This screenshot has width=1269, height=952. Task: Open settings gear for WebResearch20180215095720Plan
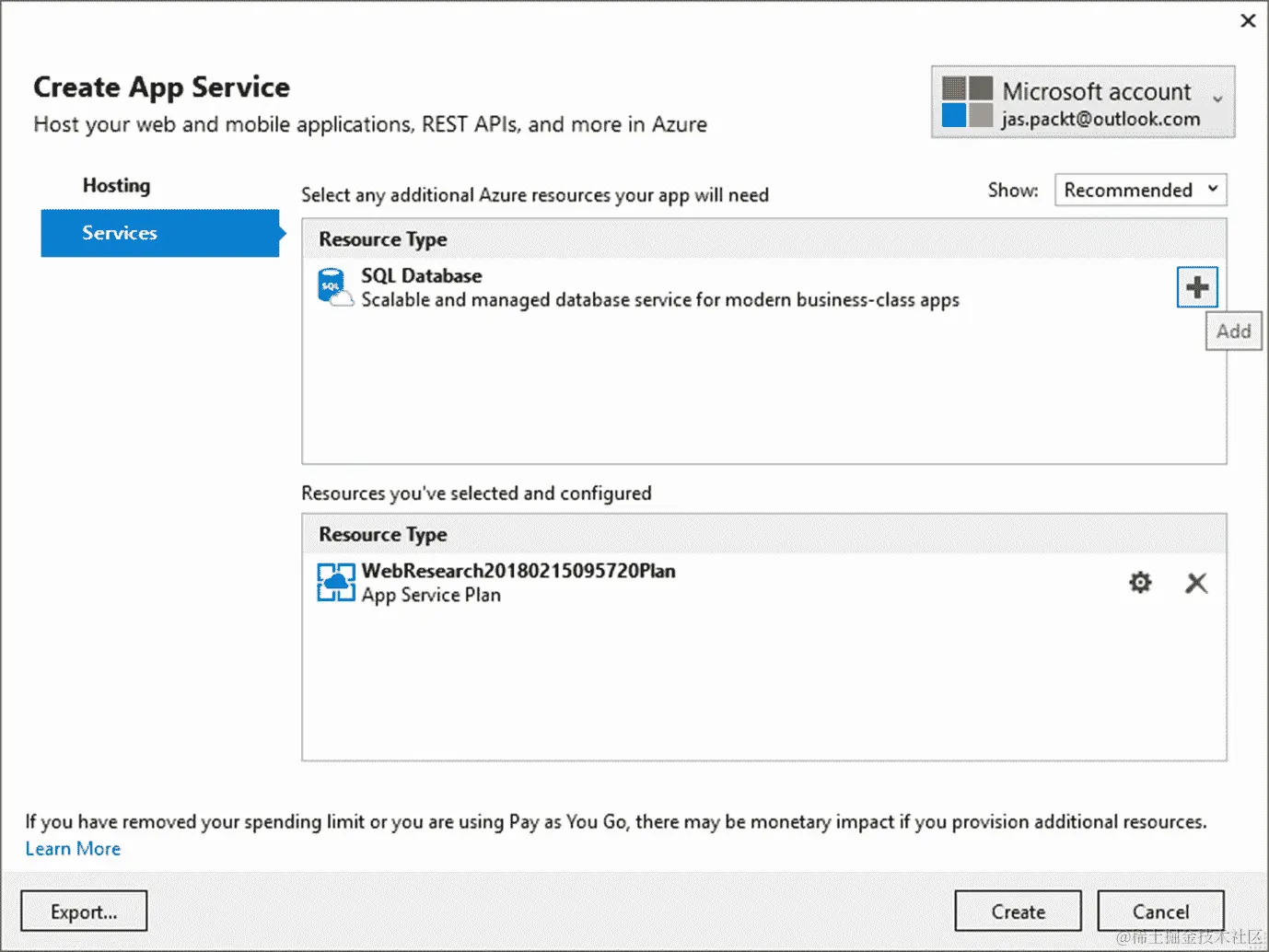1140,583
